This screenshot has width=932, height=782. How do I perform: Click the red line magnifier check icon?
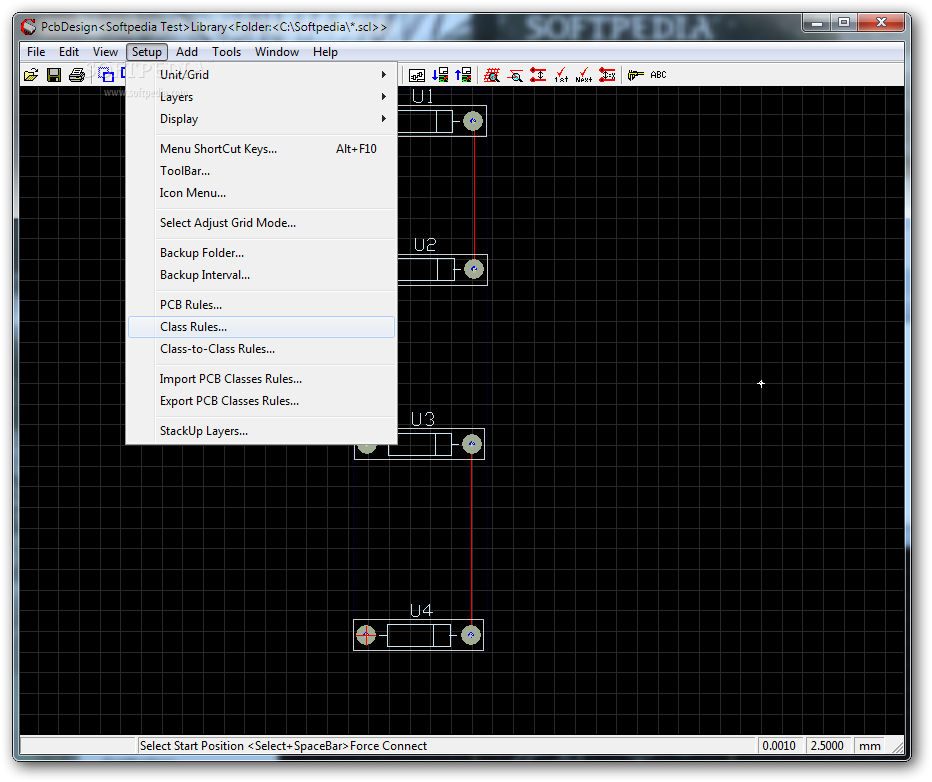[x=515, y=75]
